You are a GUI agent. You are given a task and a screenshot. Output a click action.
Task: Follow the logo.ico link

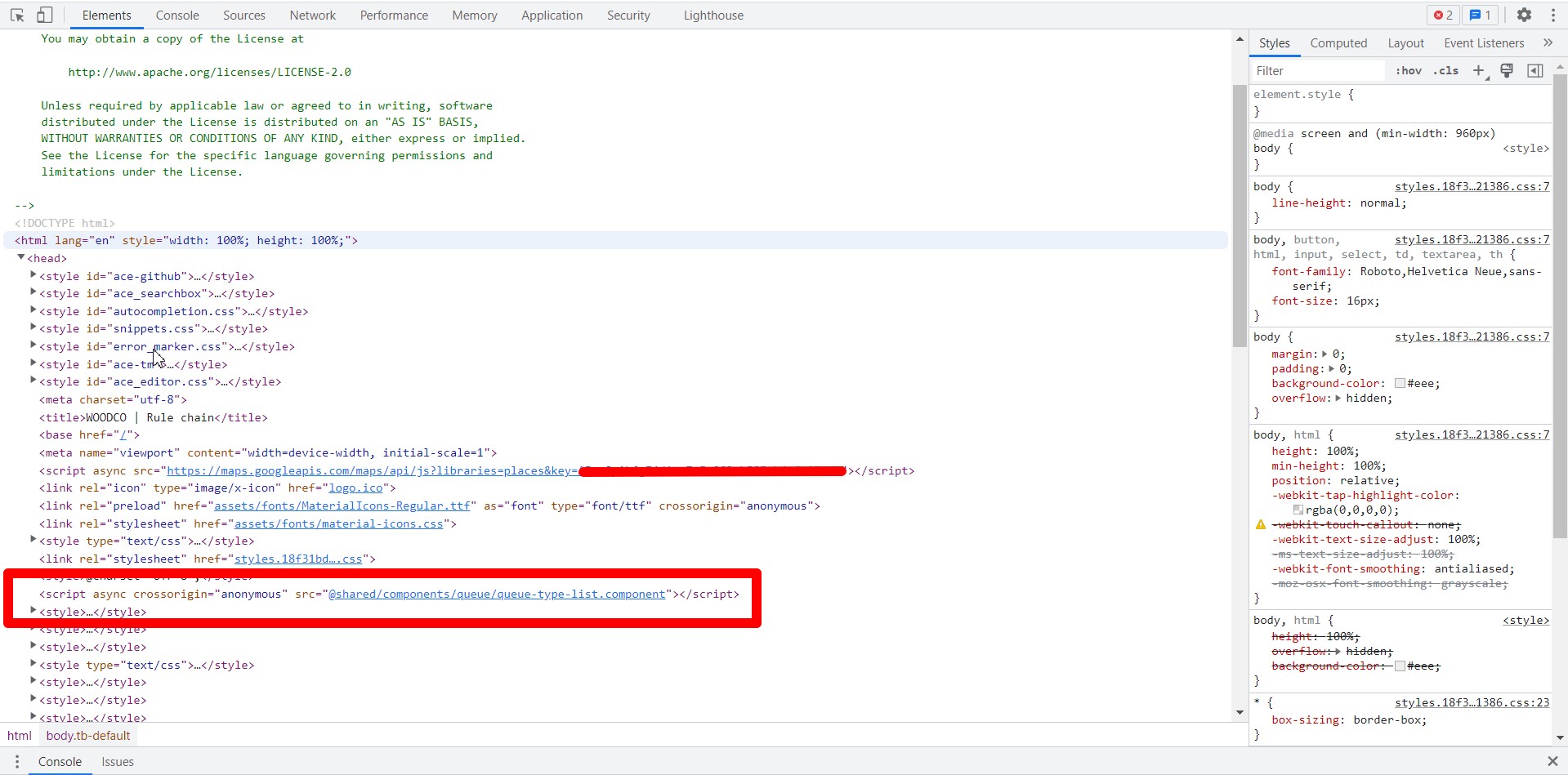pyautogui.click(x=356, y=488)
